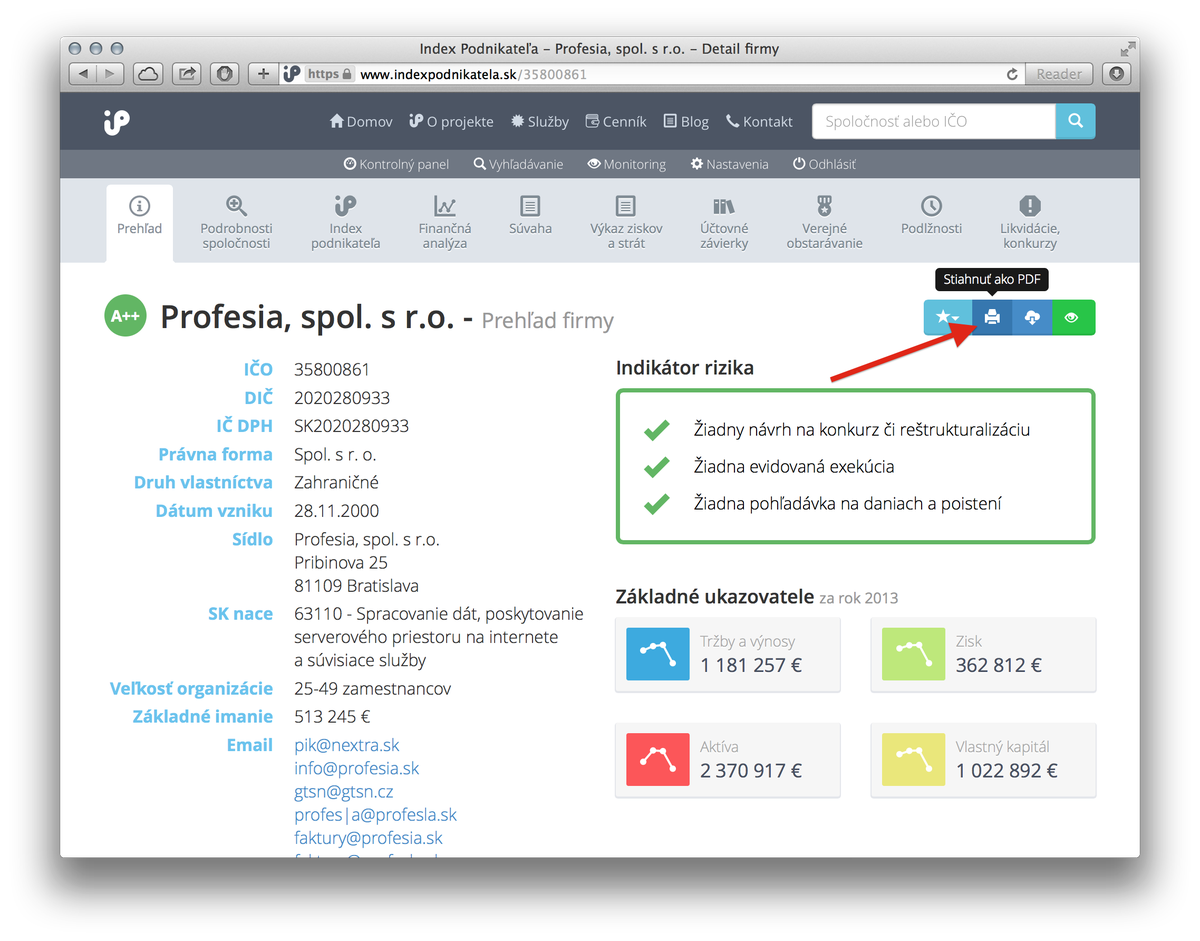The height and width of the screenshot is (941, 1200).
Task: Click the pik@nextra.sk email link
Action: 347,745
